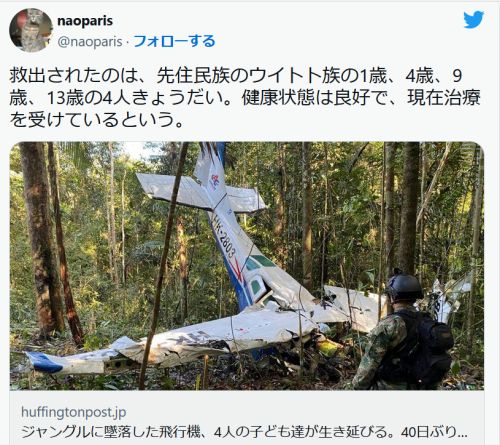
Task: Click the helmeted soldier in the photo
Action: tap(402, 330)
